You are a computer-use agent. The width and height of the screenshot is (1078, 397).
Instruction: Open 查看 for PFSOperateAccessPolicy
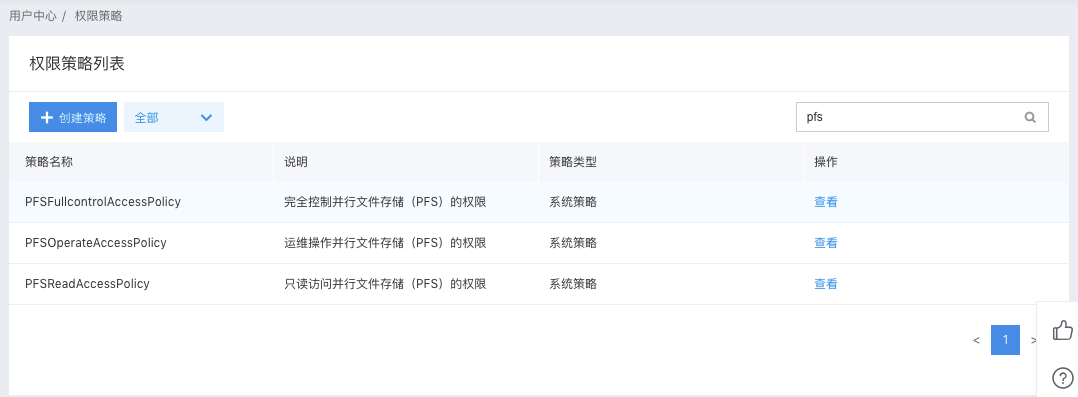(x=826, y=243)
